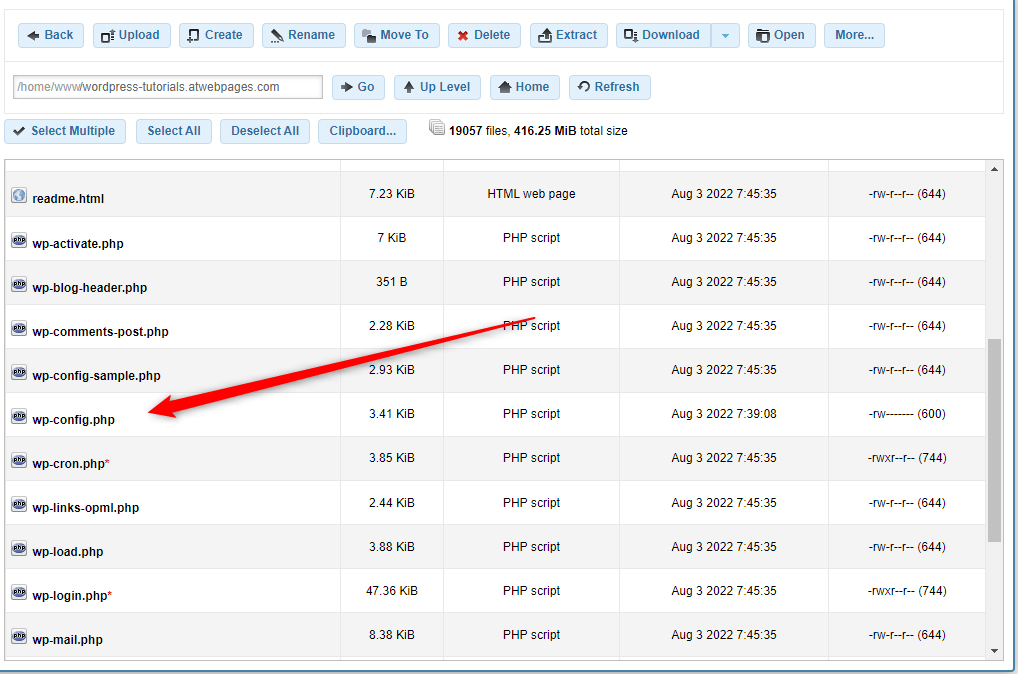
Task: Click the Extract button
Action: click(569, 35)
